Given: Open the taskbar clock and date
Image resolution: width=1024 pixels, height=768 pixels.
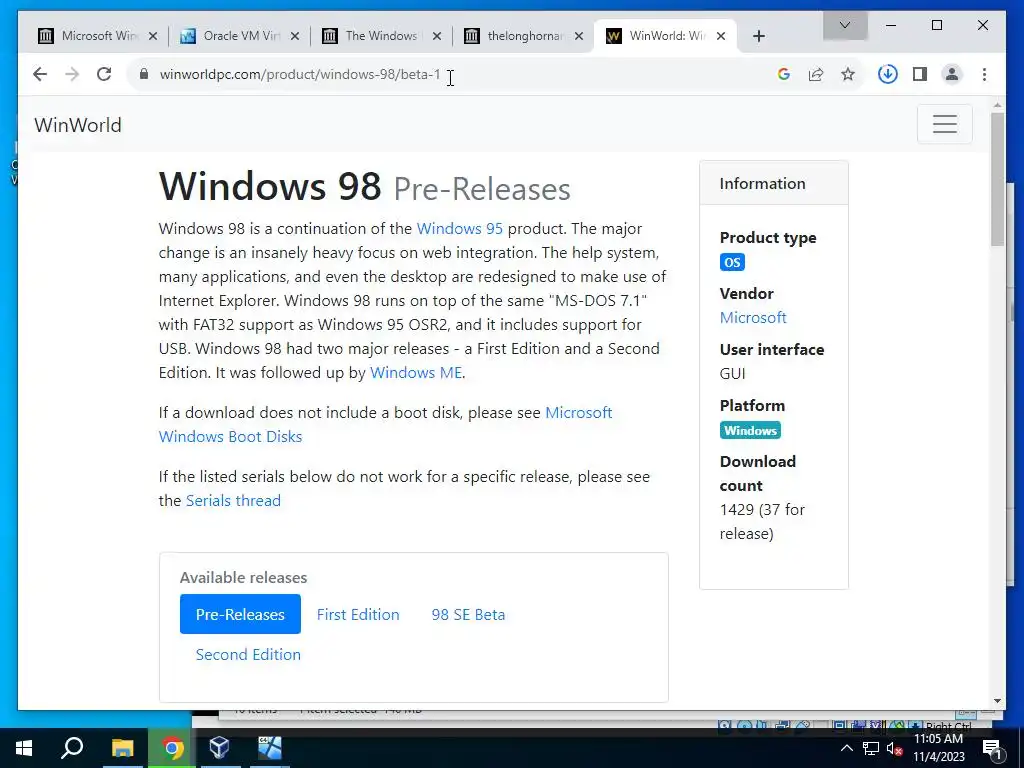Looking at the screenshot, I should click(938, 748).
